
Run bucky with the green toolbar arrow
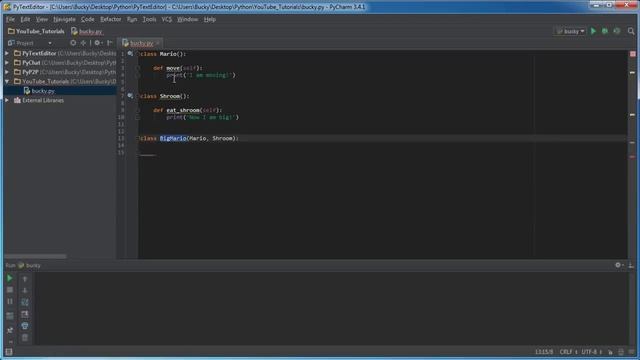(x=593, y=31)
